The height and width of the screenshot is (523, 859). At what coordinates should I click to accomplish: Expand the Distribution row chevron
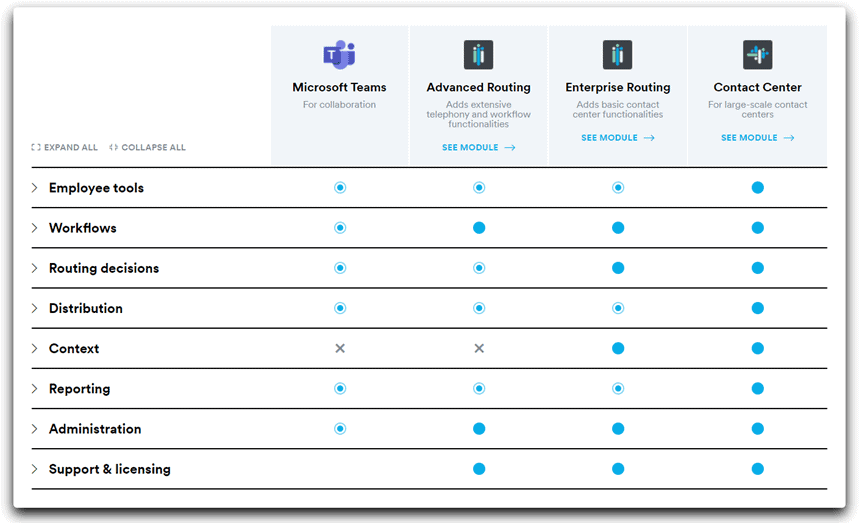tap(35, 308)
